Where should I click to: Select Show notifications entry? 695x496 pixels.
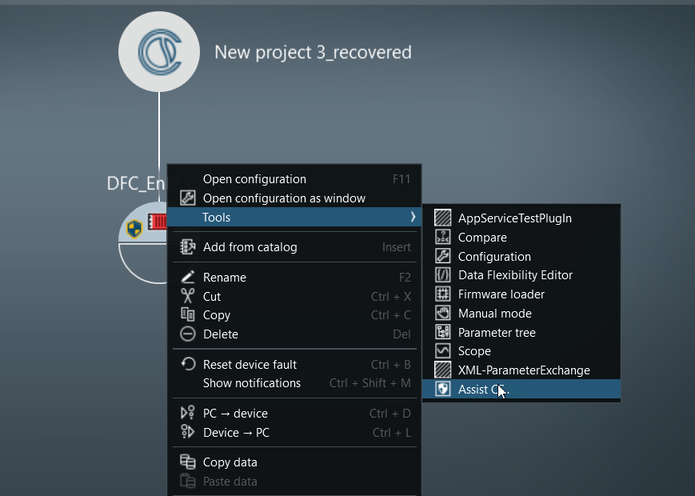(x=251, y=383)
